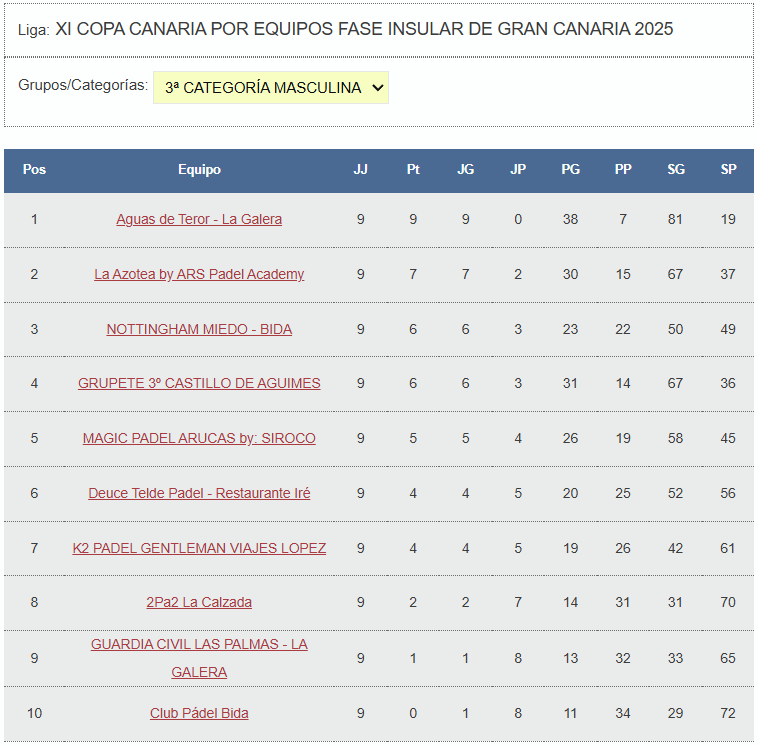Image resolution: width=758 pixels, height=746 pixels.
Task: Open GUARDIA CIVIL LAS PALMAS - LA GALERA
Action: (x=199, y=645)
